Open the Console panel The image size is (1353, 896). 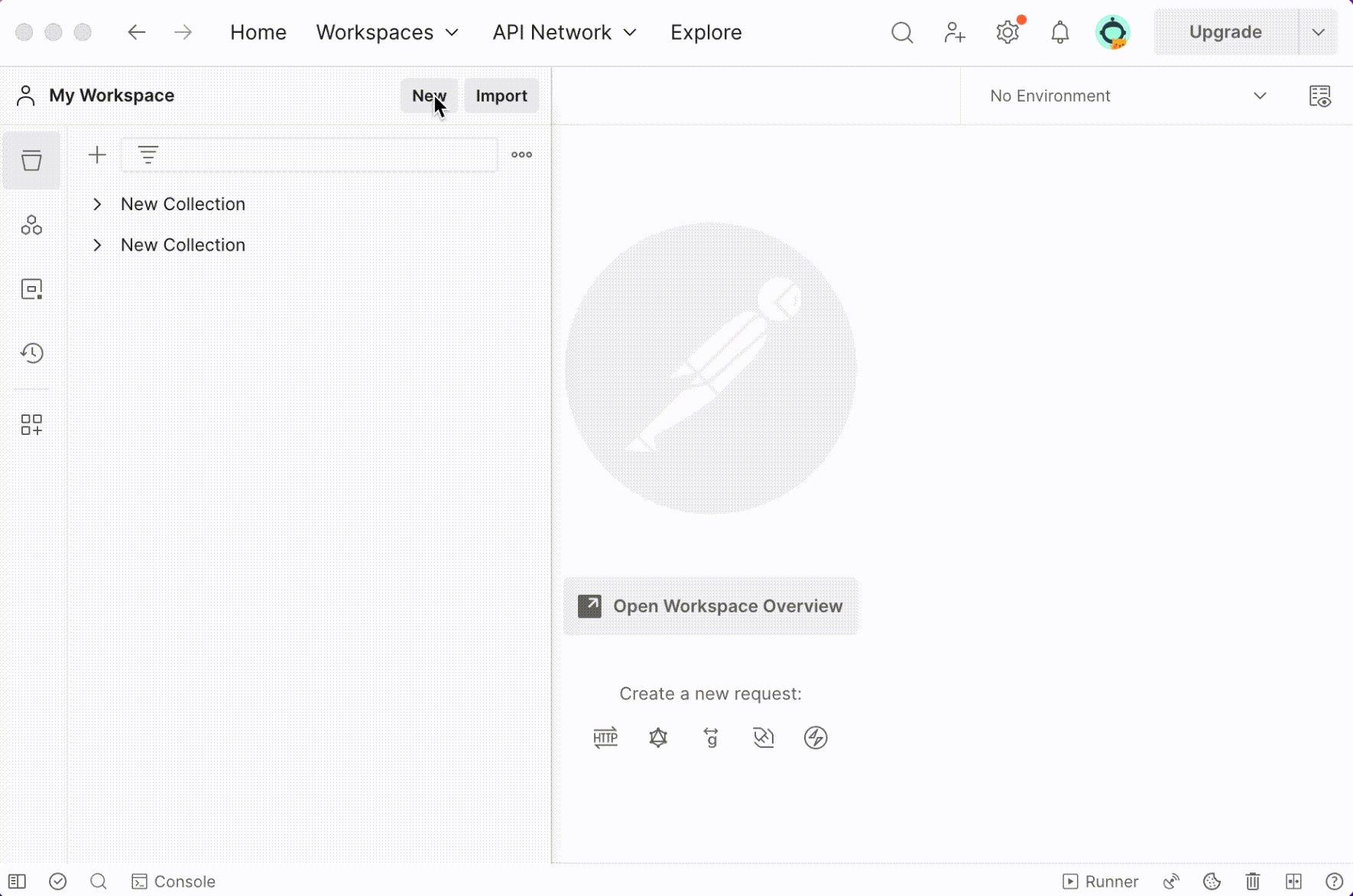[x=174, y=881]
